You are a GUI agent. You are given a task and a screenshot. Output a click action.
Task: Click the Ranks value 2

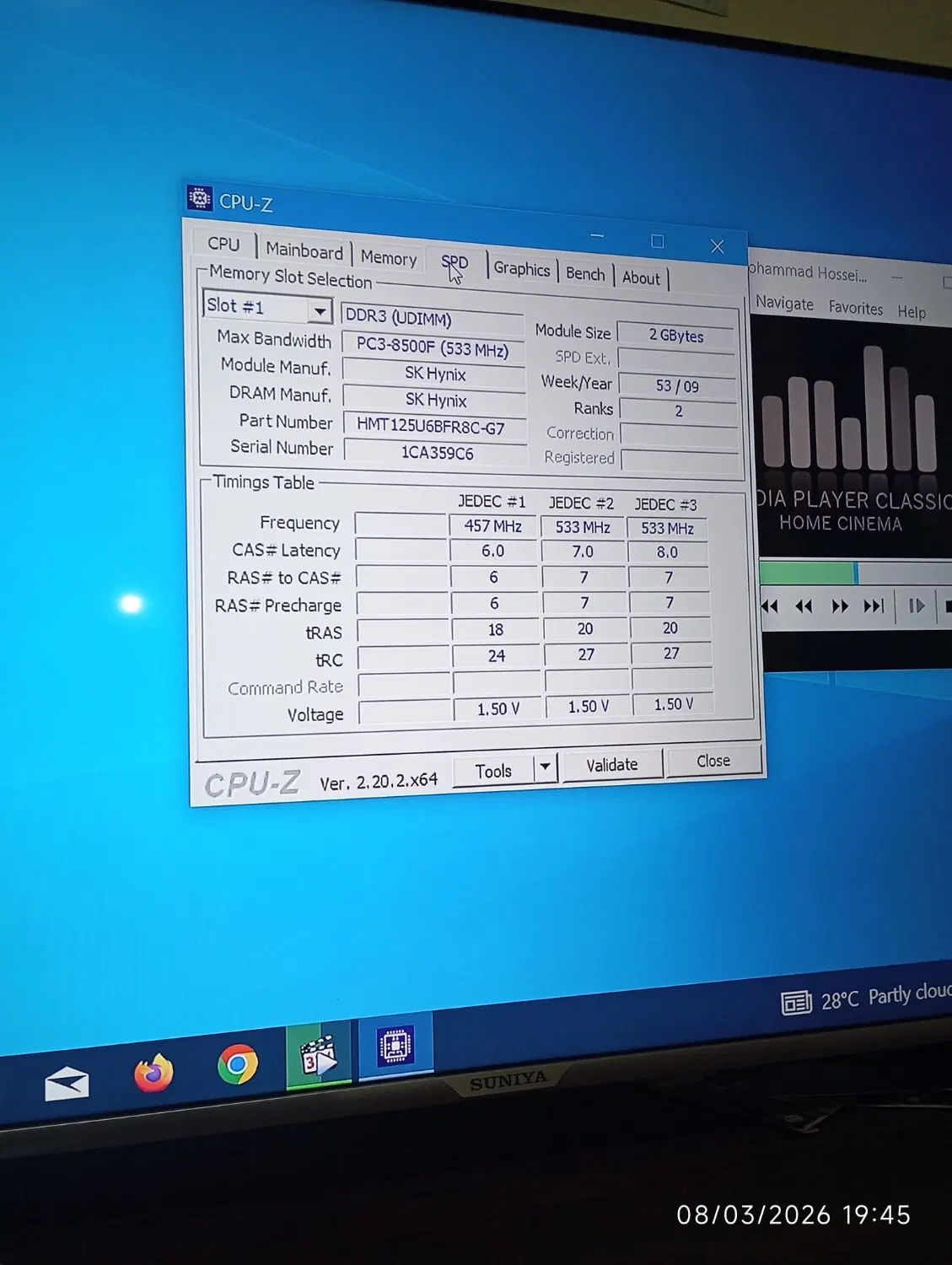[x=679, y=411]
